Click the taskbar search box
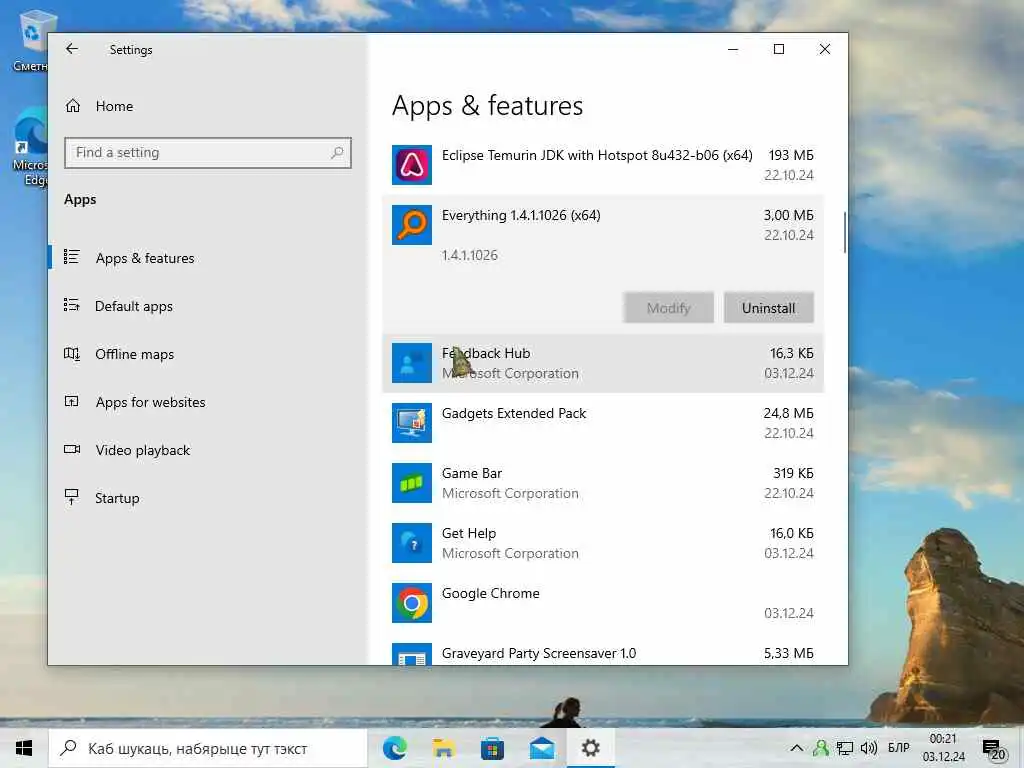 coord(208,748)
